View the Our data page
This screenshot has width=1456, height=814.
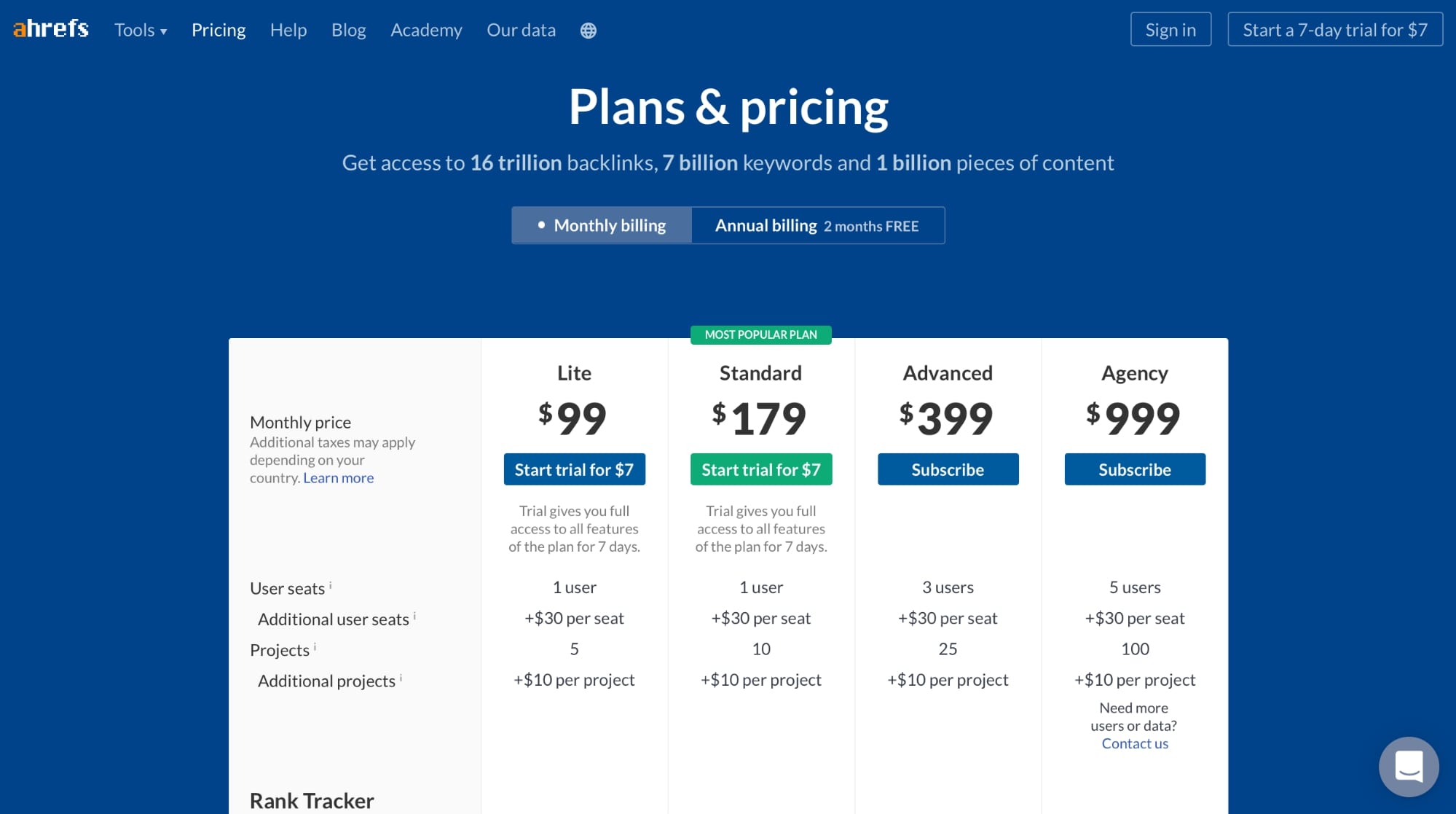pyautogui.click(x=521, y=30)
